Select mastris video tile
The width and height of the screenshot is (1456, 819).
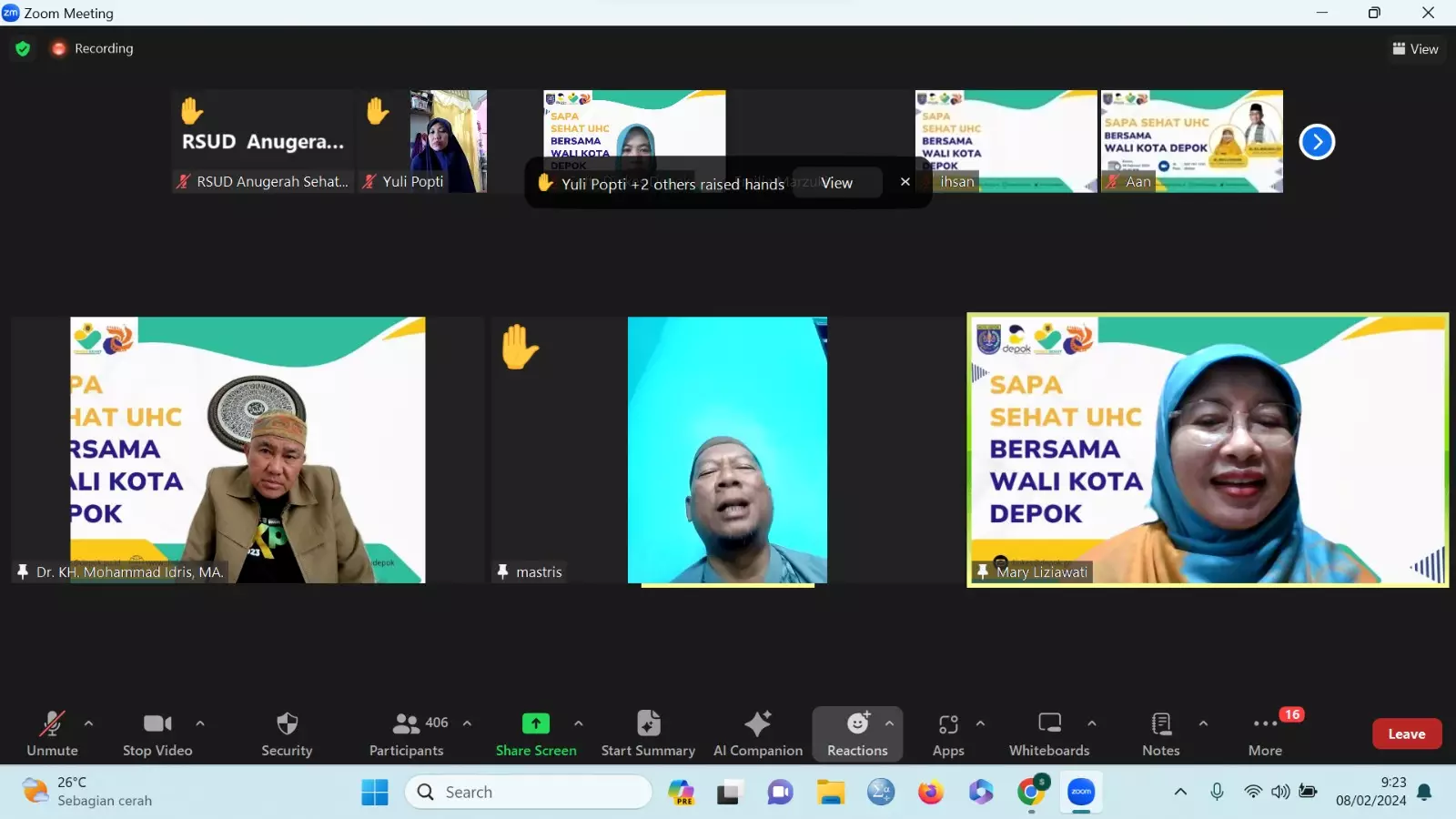click(x=727, y=450)
